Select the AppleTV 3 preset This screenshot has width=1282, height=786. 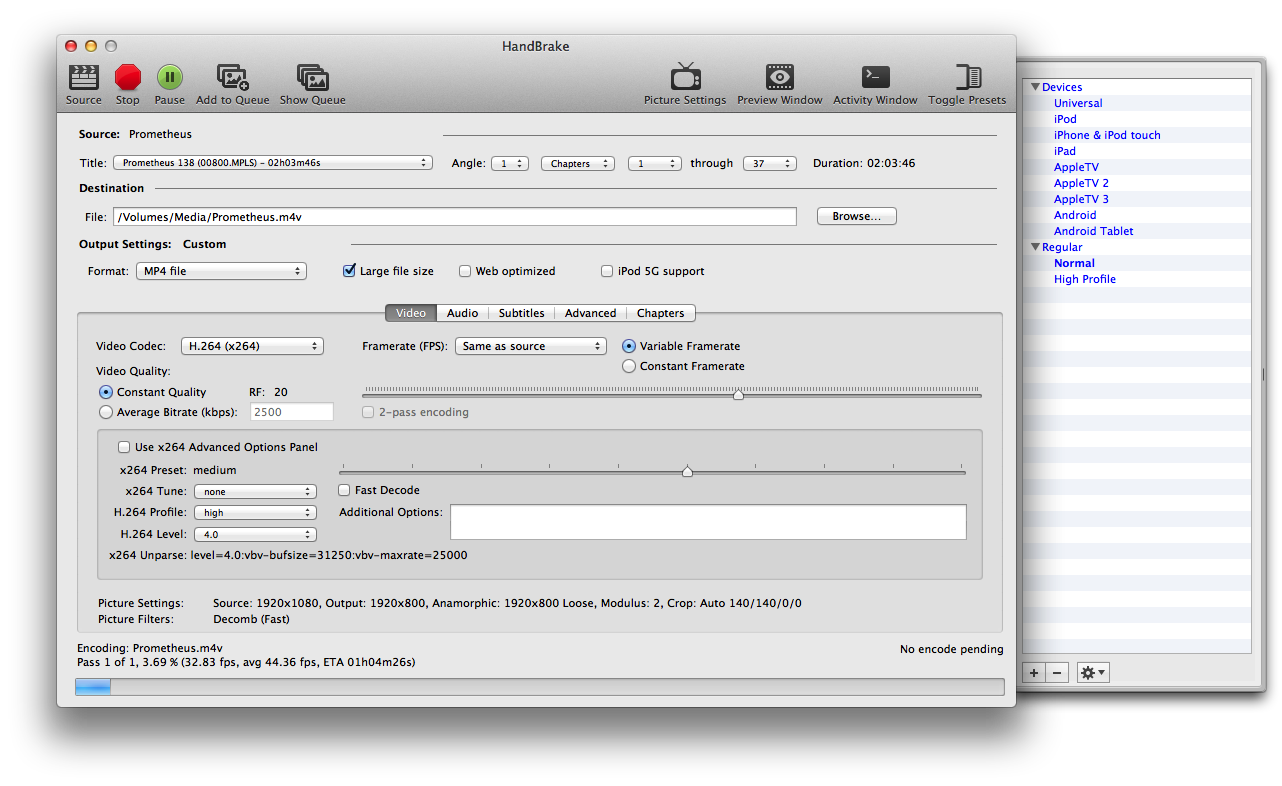coord(1081,199)
